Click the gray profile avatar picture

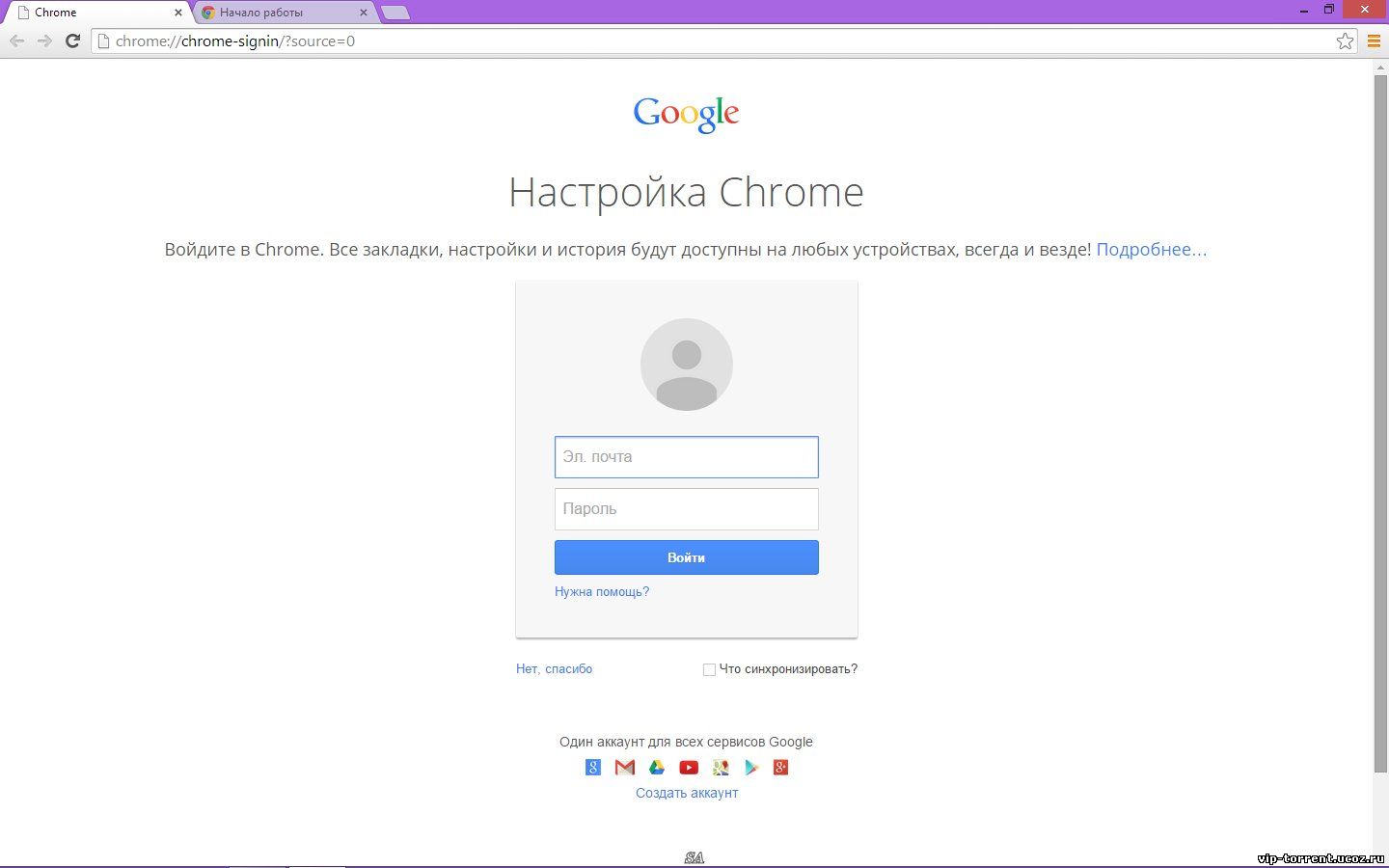coord(687,365)
